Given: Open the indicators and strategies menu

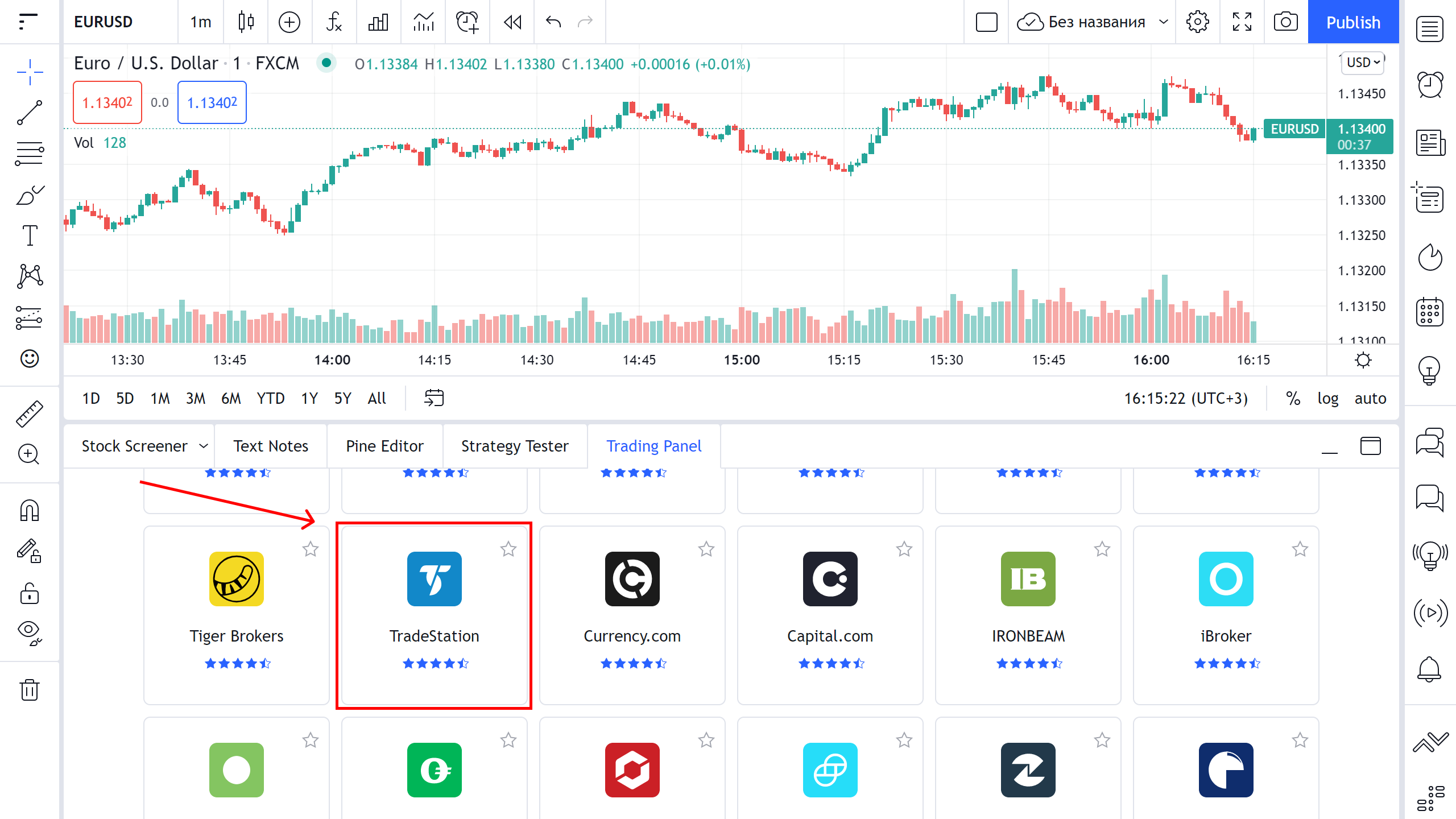Looking at the screenshot, I should tap(334, 22).
